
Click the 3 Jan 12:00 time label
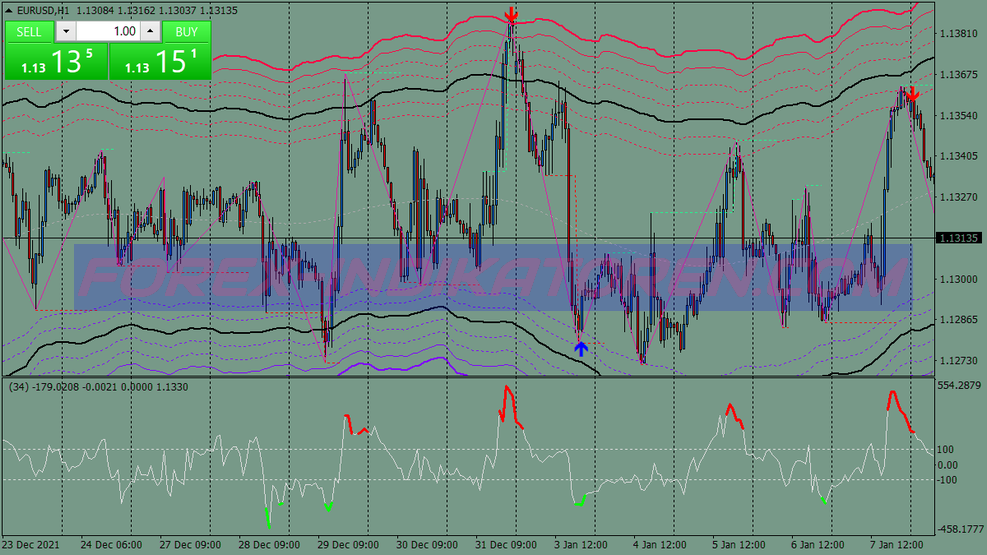point(580,544)
